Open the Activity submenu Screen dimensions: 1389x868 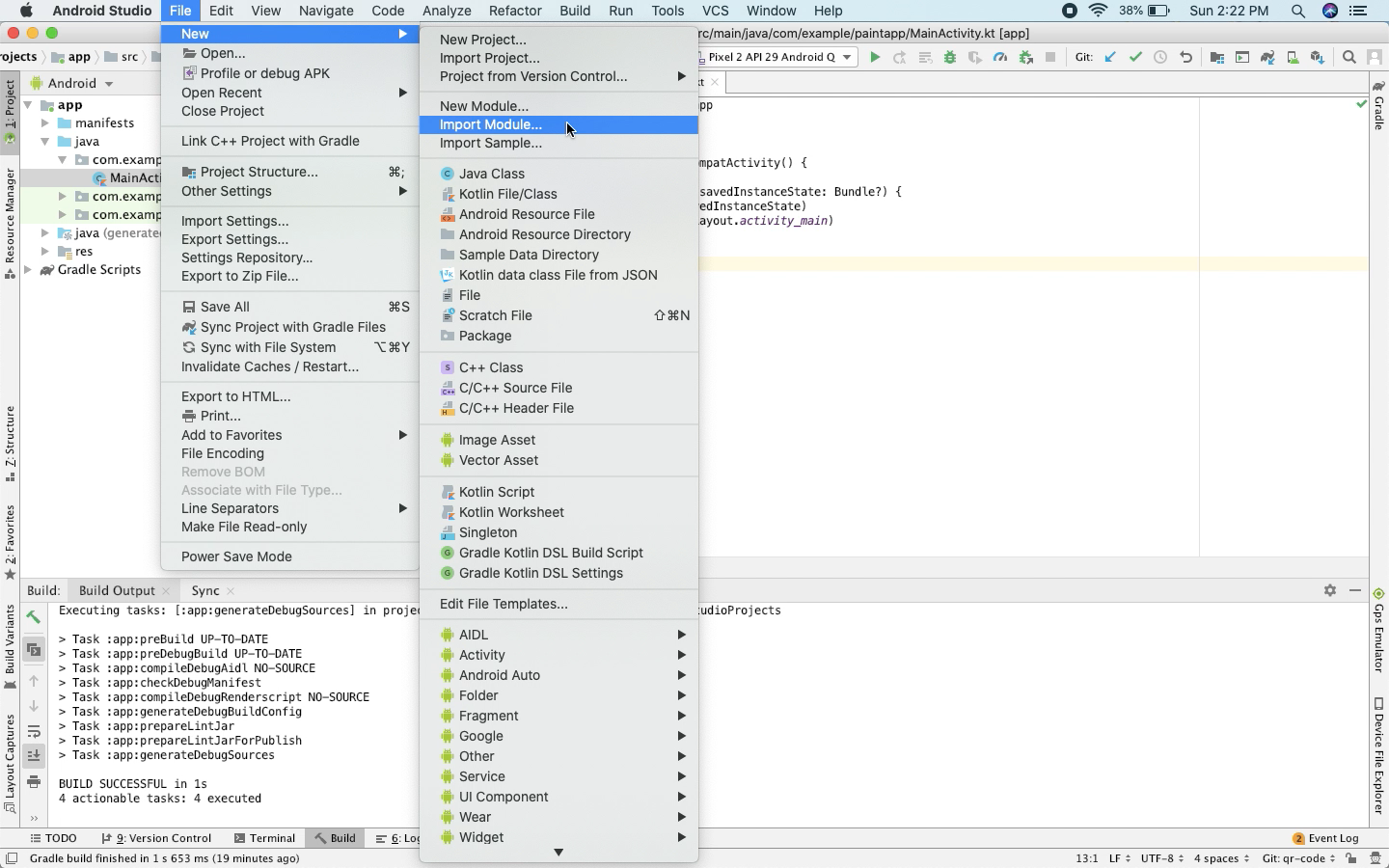559,655
